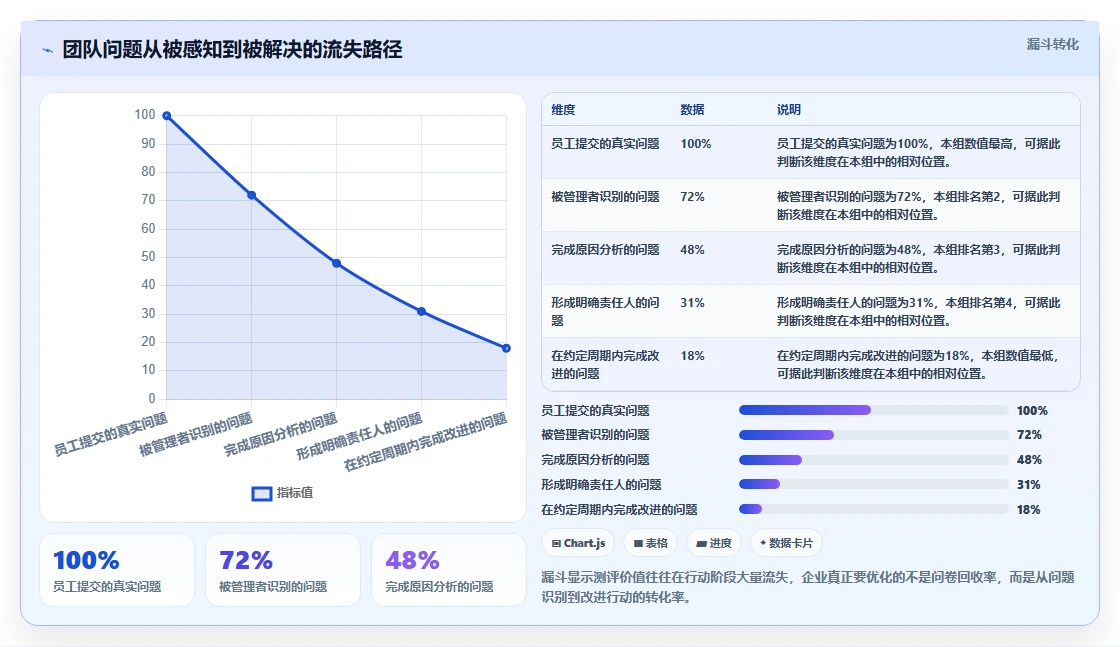Click the 维度 column header
The width and height of the screenshot is (1120, 647).
tap(563, 110)
